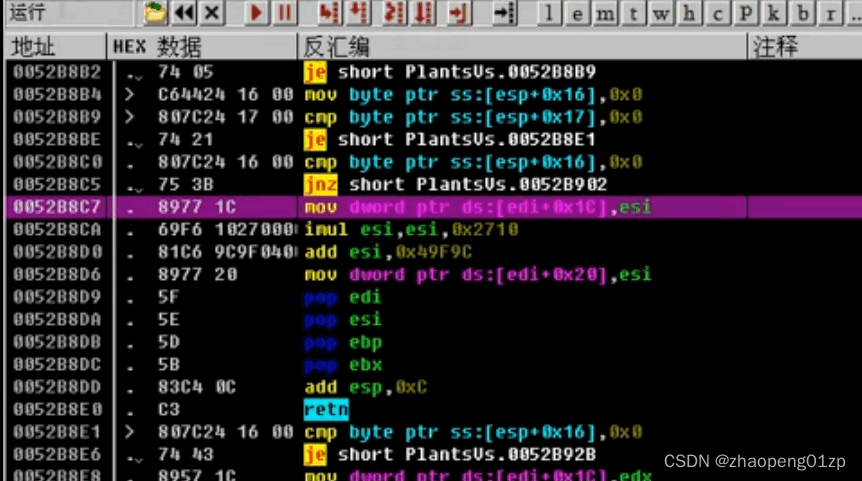Select imul esi,esi,0x2710 instruction
The width and height of the screenshot is (862, 481).
(411, 229)
